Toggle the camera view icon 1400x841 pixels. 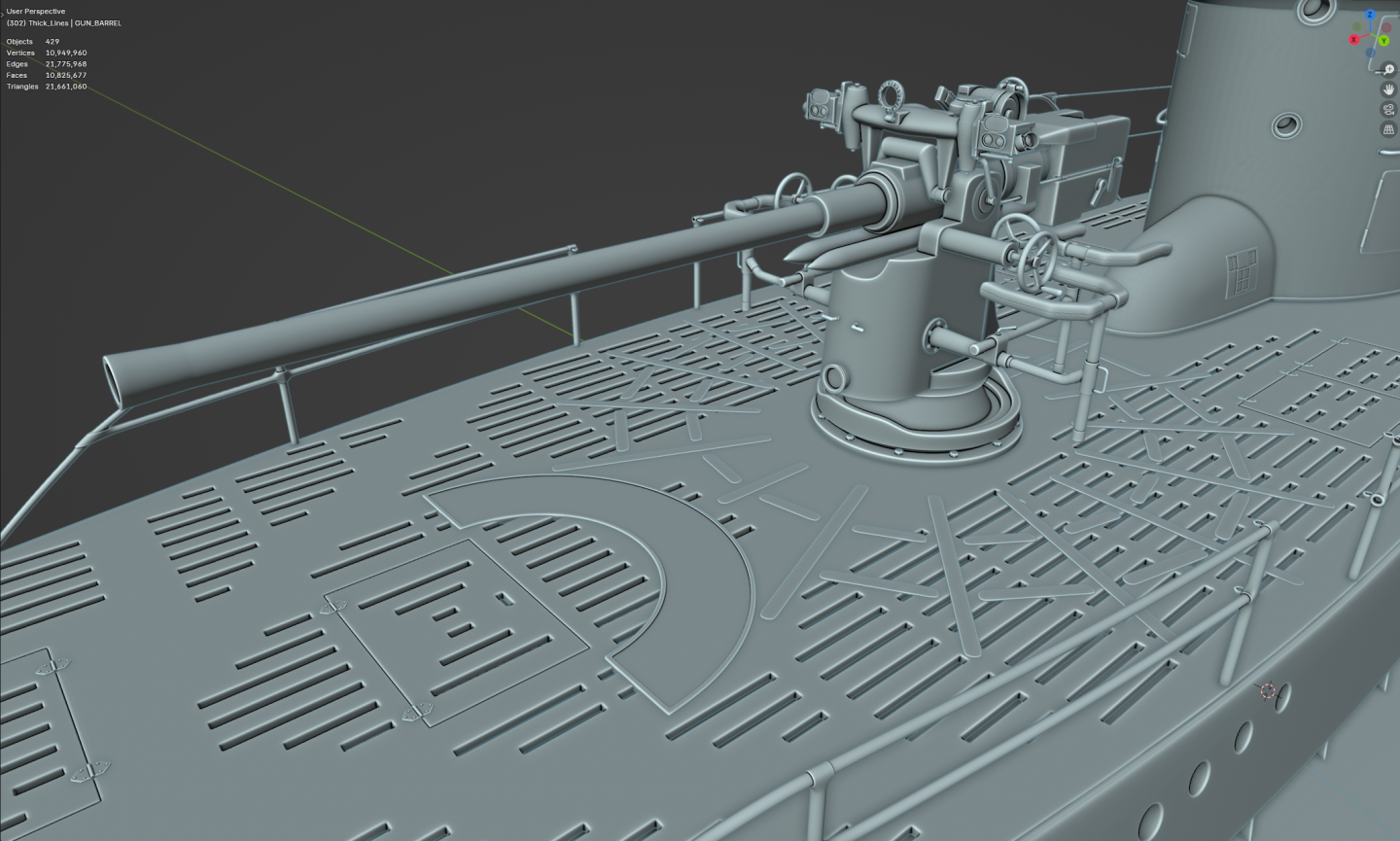click(1389, 110)
